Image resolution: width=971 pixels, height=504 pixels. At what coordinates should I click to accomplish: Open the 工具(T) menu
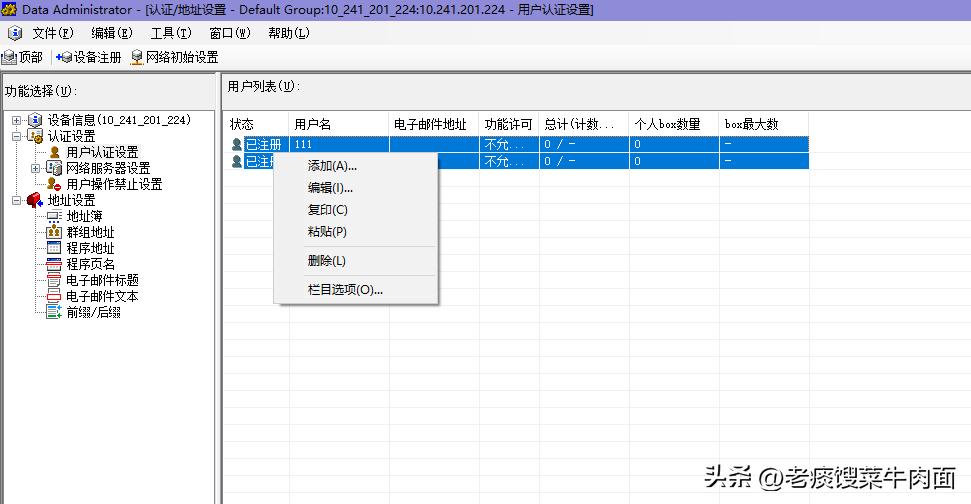click(170, 33)
